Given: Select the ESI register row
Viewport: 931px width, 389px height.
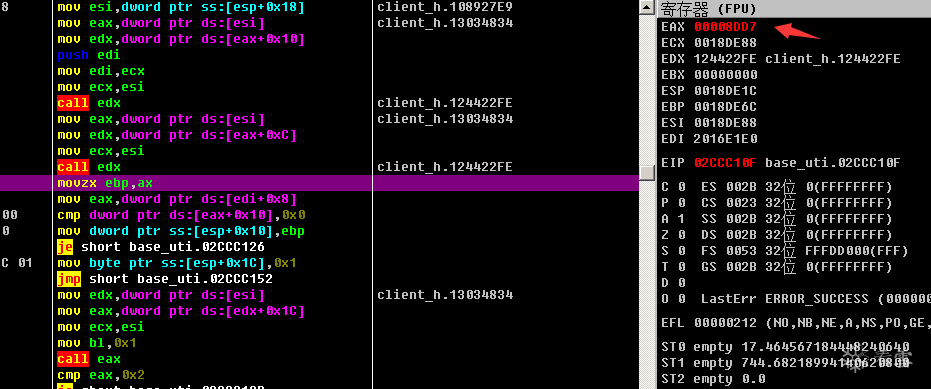Looking at the screenshot, I should click(710, 123).
